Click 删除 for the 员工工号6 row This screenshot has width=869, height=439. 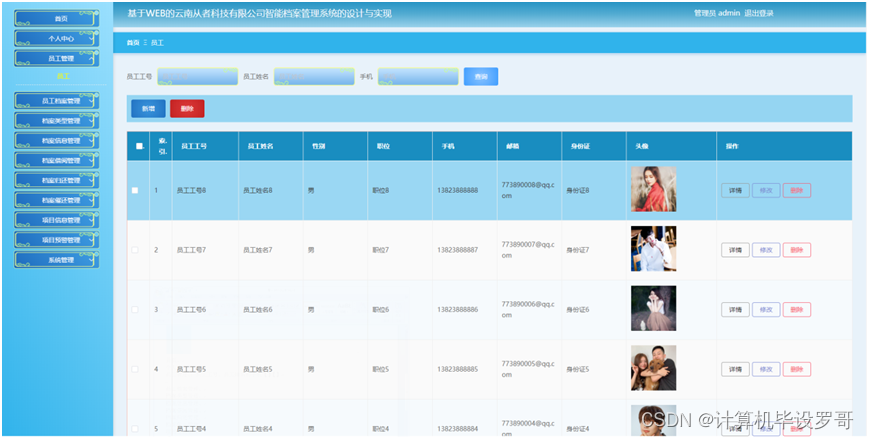point(797,309)
